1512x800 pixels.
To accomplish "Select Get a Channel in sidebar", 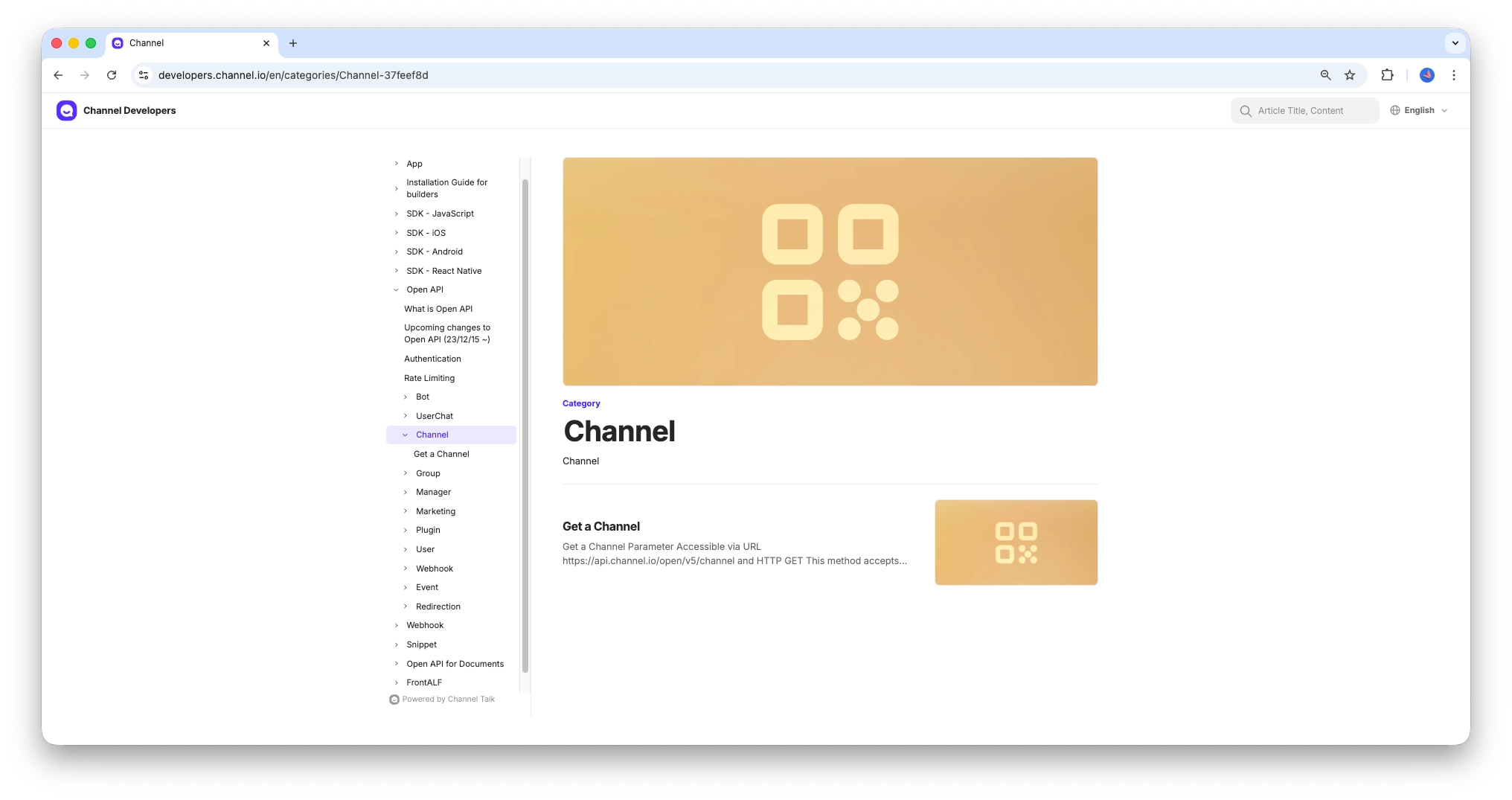I will 441,454.
